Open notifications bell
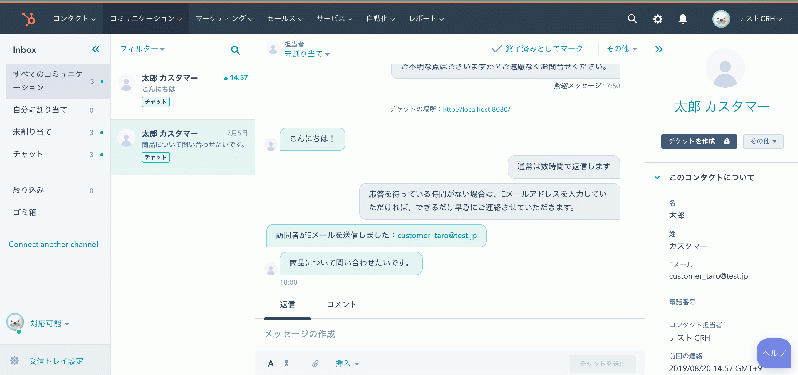This screenshot has width=798, height=375. click(683, 19)
